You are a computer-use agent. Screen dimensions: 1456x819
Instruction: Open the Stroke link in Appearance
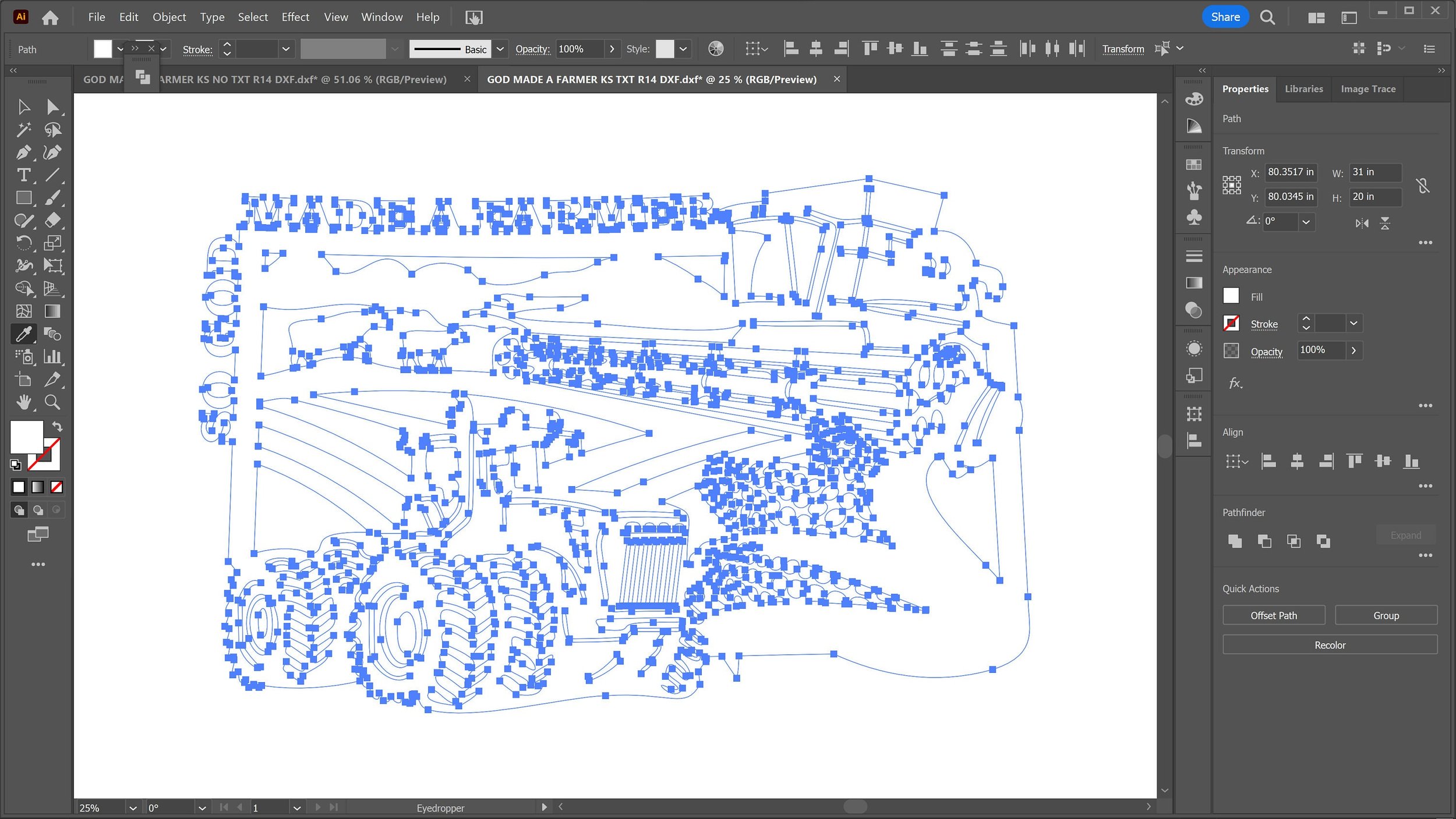1264,324
